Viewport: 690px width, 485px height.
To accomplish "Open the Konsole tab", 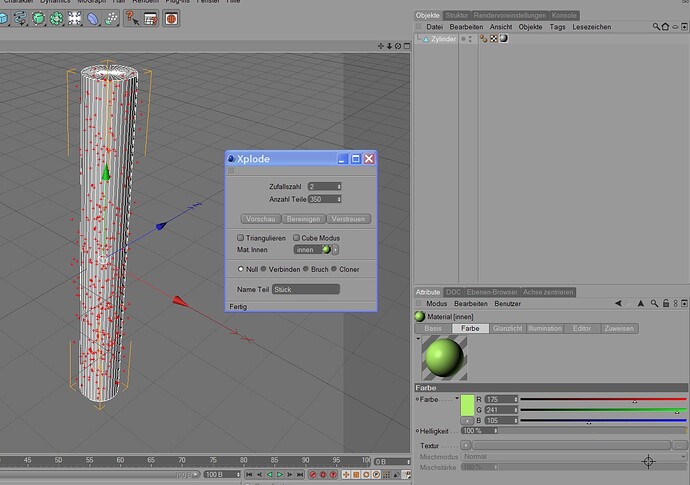I will [x=564, y=15].
